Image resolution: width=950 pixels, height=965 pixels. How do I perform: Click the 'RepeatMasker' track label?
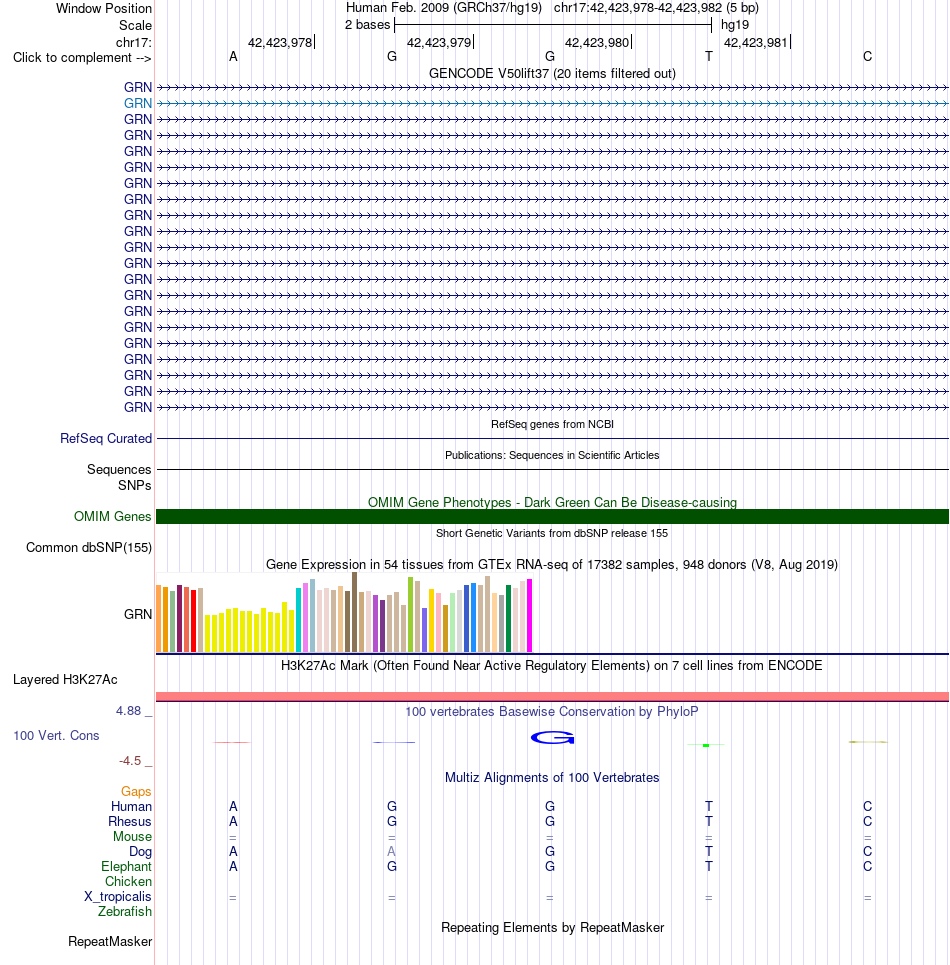110,942
